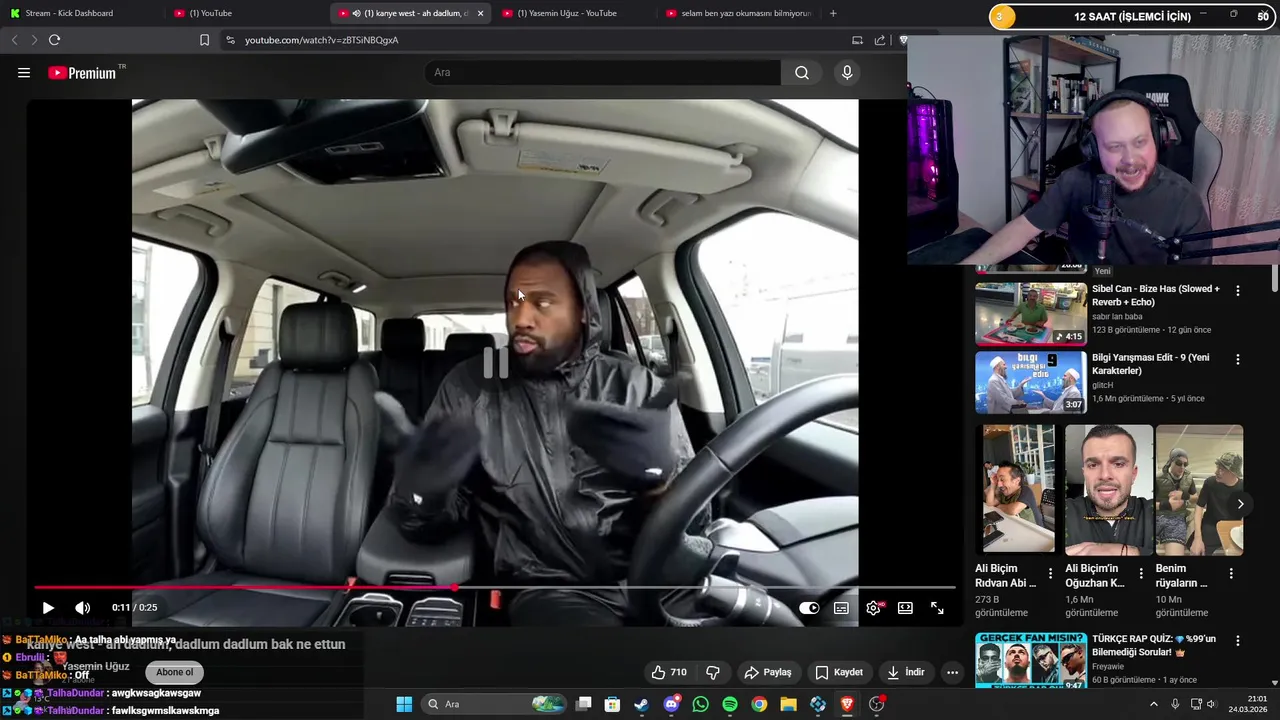This screenshot has width=1280, height=720.
Task: Open Steam from the taskbar
Action: 641,704
